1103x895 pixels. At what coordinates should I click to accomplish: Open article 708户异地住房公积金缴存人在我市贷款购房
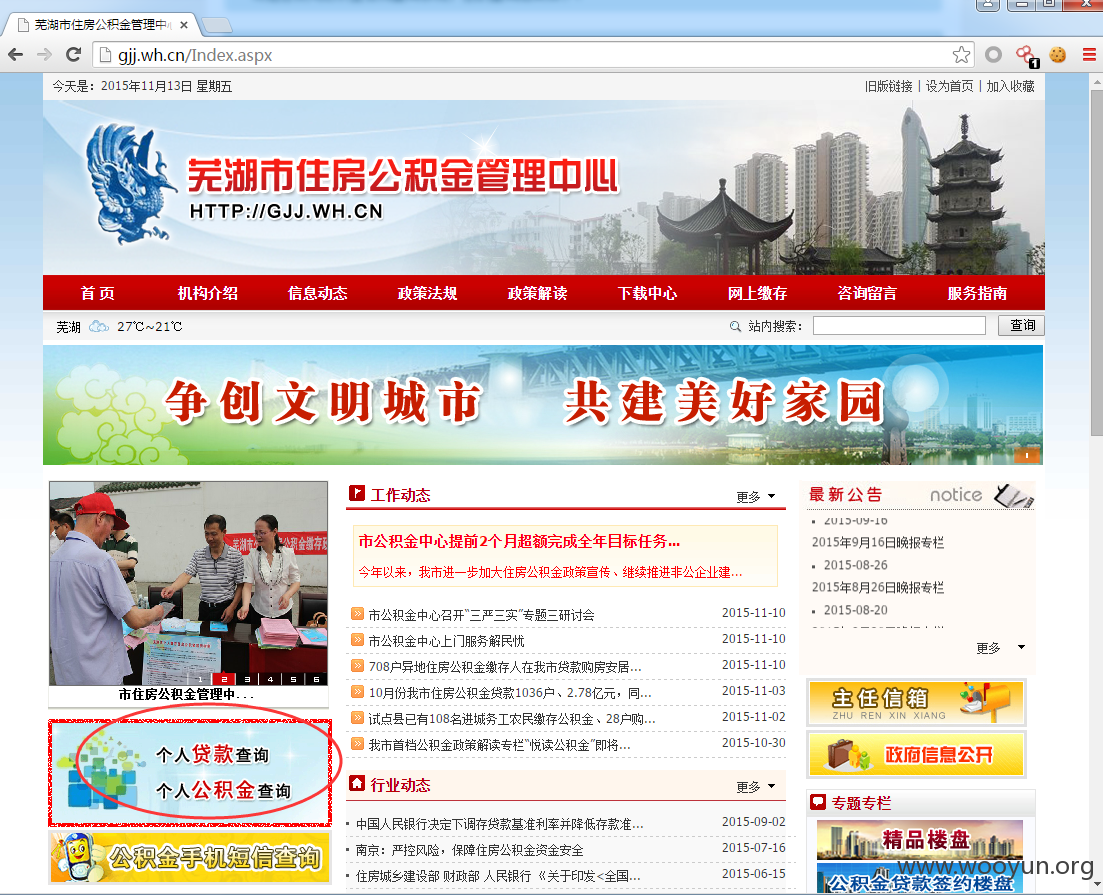tap(504, 667)
